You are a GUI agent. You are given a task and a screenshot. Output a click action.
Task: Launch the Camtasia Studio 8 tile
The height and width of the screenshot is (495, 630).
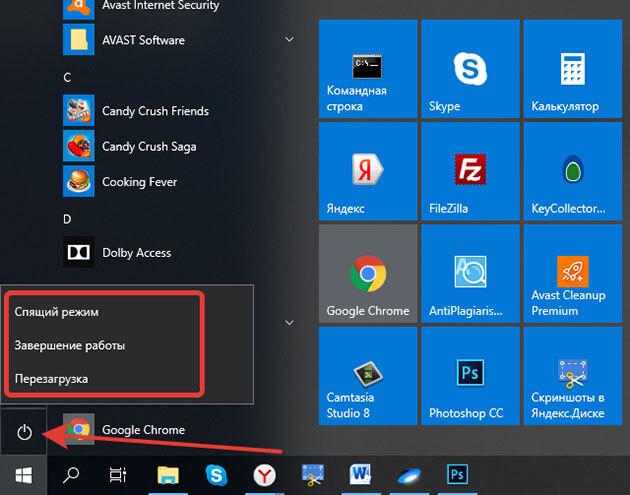(368, 376)
